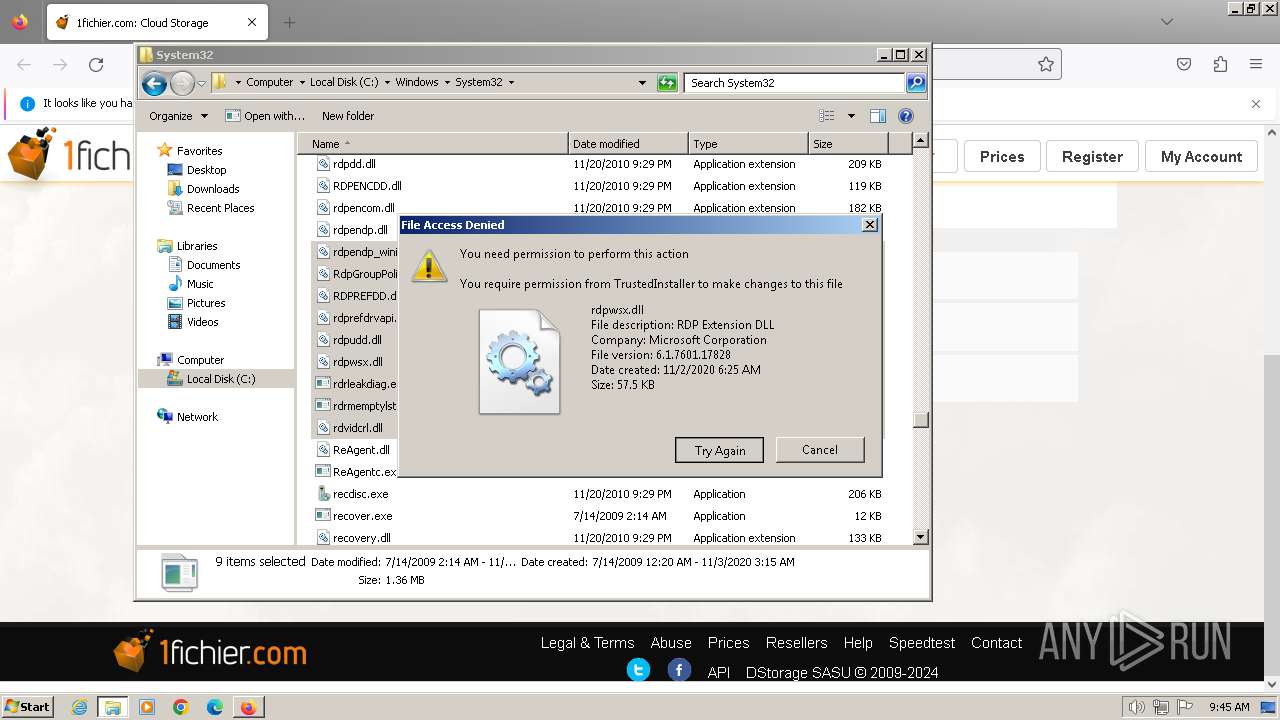The height and width of the screenshot is (720, 1280).
Task: Click the search magnifier in Explorer
Action: tap(916, 83)
